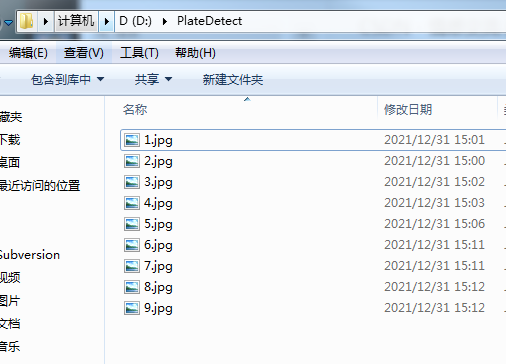This screenshot has height=364, width=506.
Task: Click PlateDetect in the address bar
Action: (x=209, y=21)
